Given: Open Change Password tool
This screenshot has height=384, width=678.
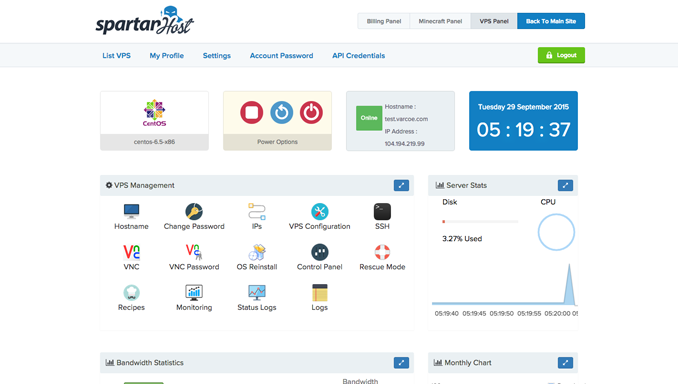Looking at the screenshot, I should 194,211.
